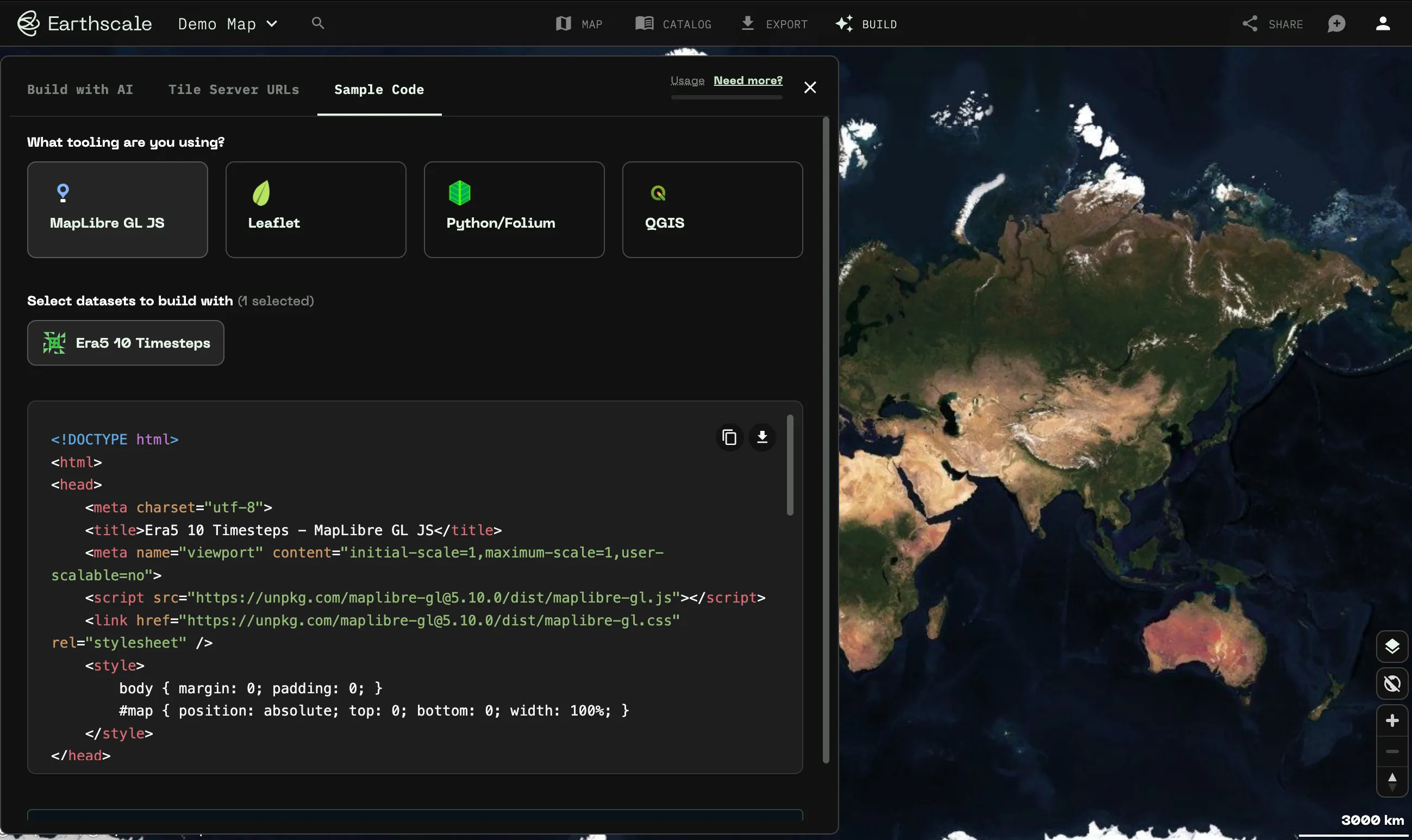Download the sample code file
The height and width of the screenshot is (840, 1412).
tap(762, 437)
